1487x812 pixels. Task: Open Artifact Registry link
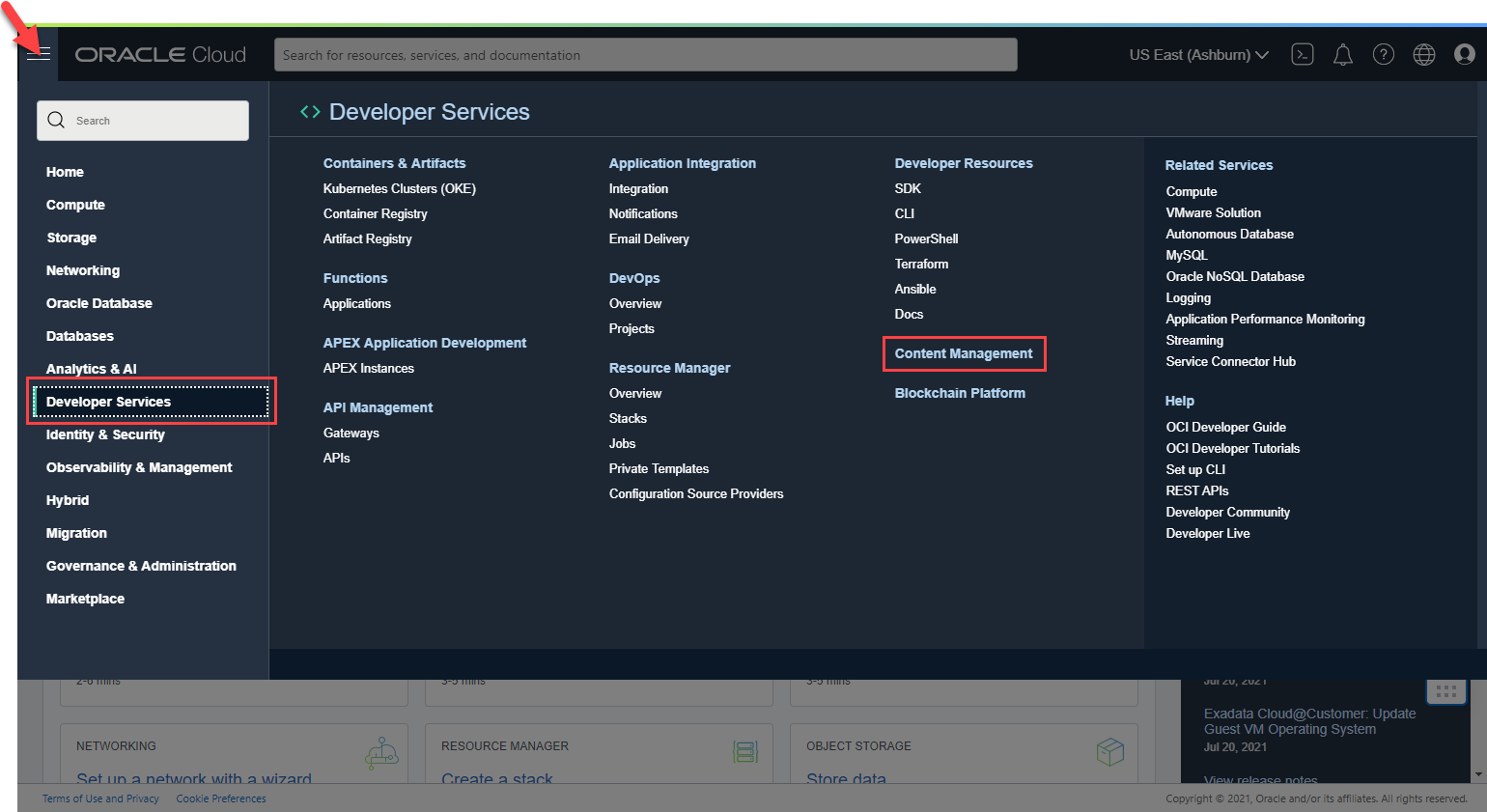pos(367,239)
